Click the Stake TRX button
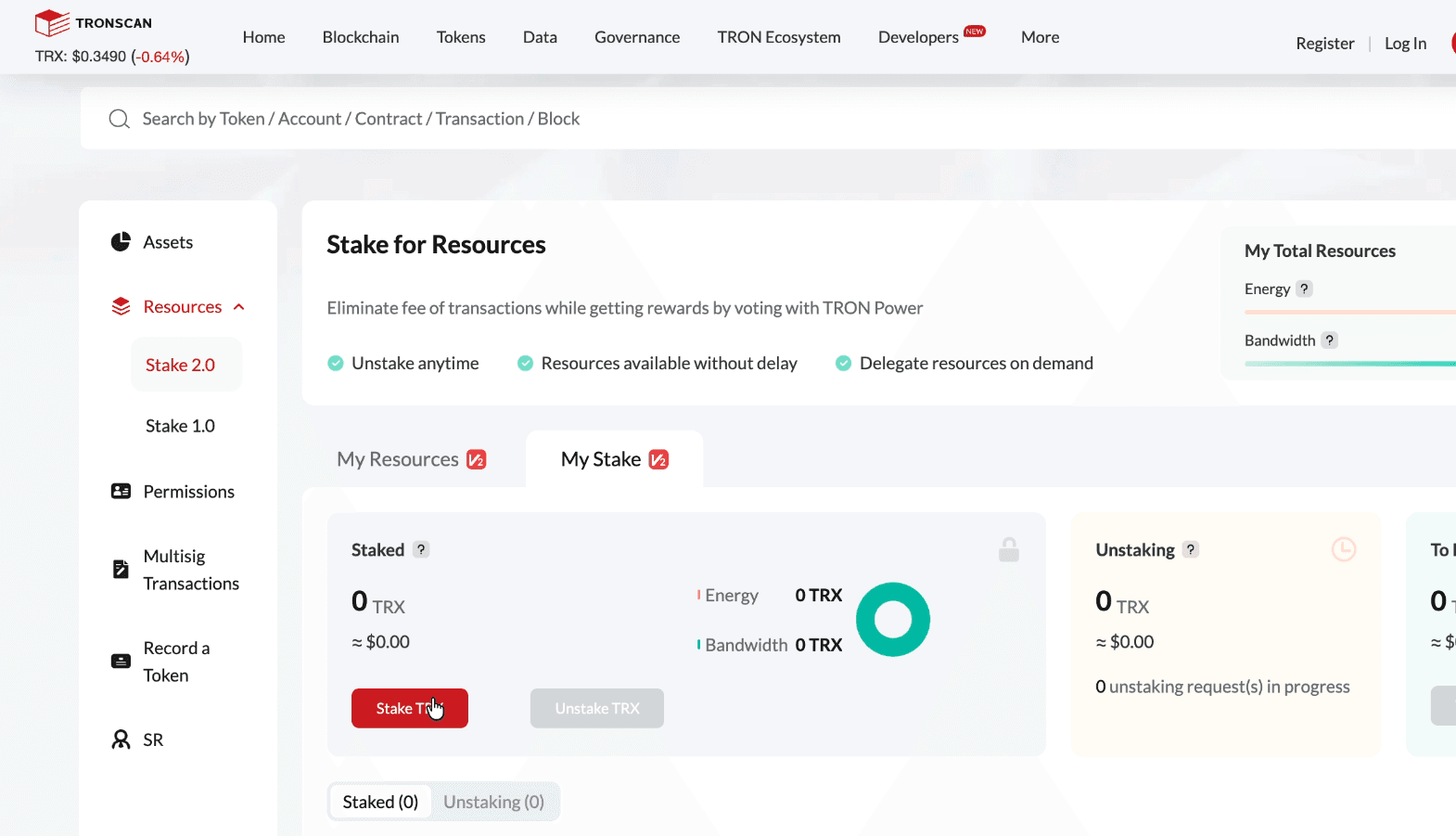Screen dimensions: 1456x836 tap(410, 708)
